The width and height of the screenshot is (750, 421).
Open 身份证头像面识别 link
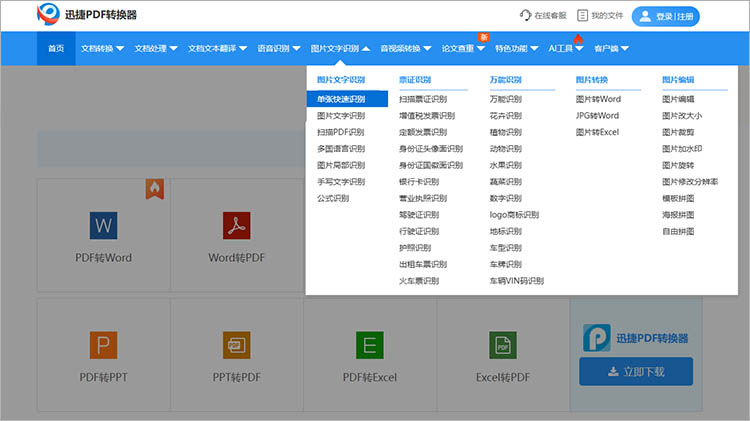coord(431,149)
